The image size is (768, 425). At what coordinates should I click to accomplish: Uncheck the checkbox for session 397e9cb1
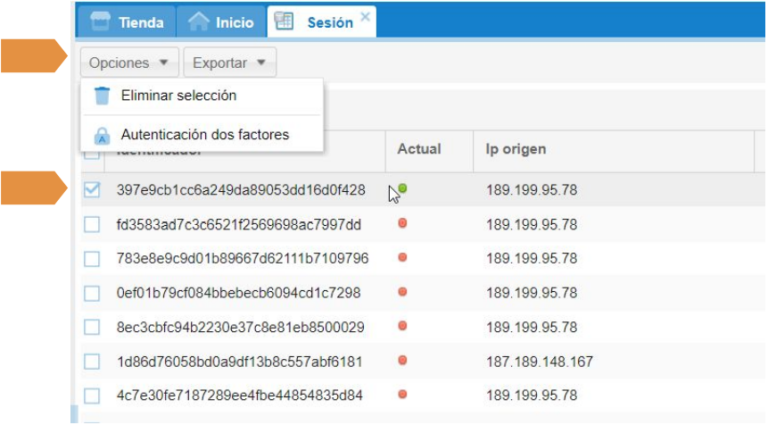click(92, 190)
